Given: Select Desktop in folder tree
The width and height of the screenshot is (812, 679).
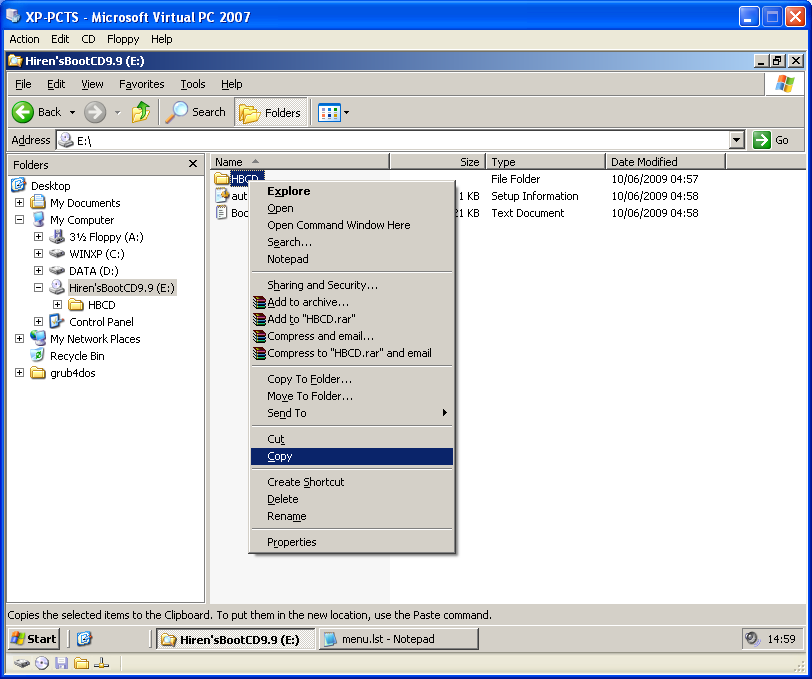Looking at the screenshot, I should click(50, 185).
